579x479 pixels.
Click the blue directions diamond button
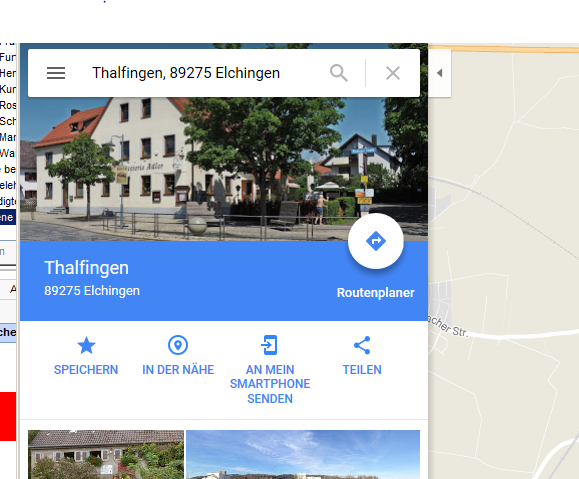(x=376, y=241)
